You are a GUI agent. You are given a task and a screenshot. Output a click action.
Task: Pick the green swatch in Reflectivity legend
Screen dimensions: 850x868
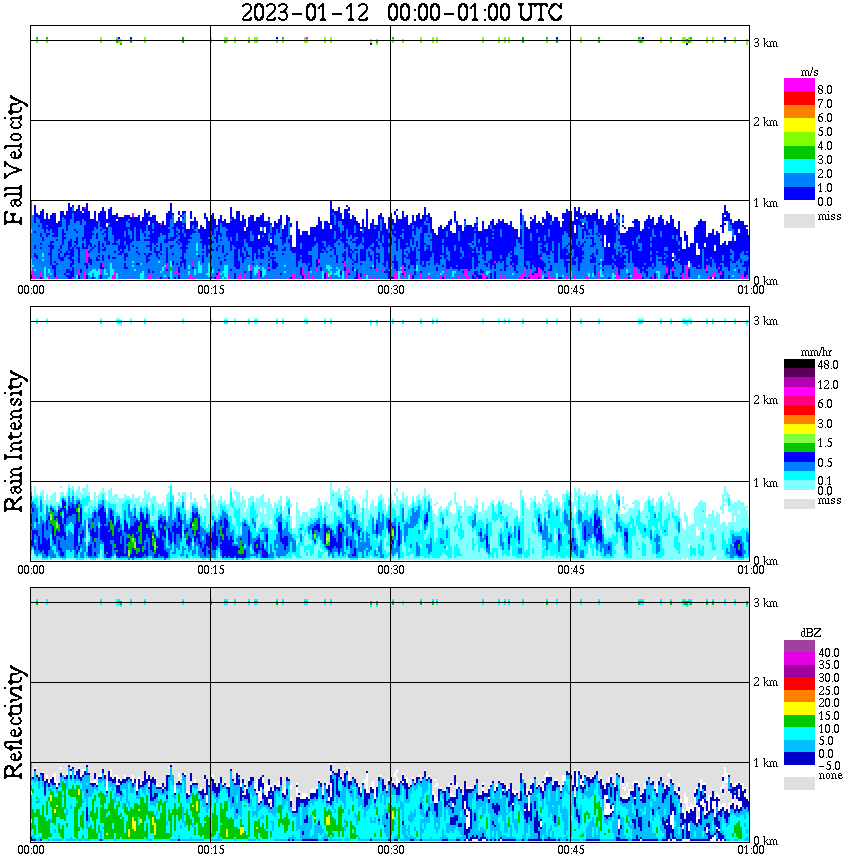click(799, 721)
